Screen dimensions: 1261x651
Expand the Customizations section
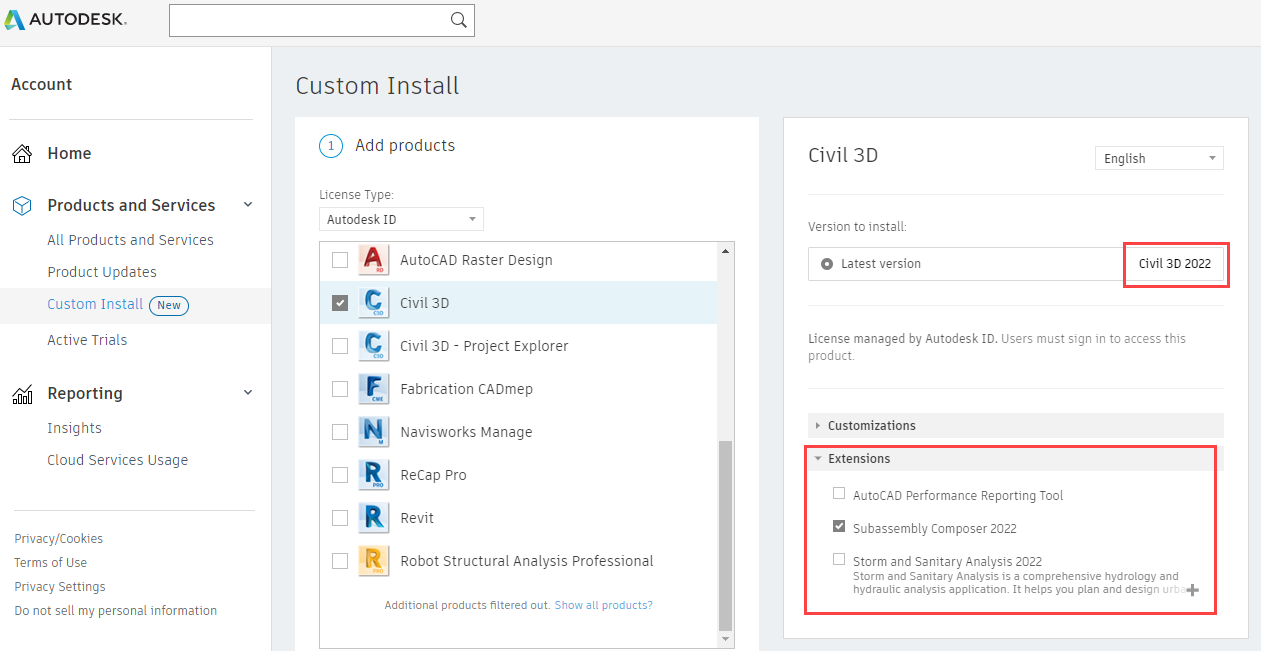tap(1016, 425)
